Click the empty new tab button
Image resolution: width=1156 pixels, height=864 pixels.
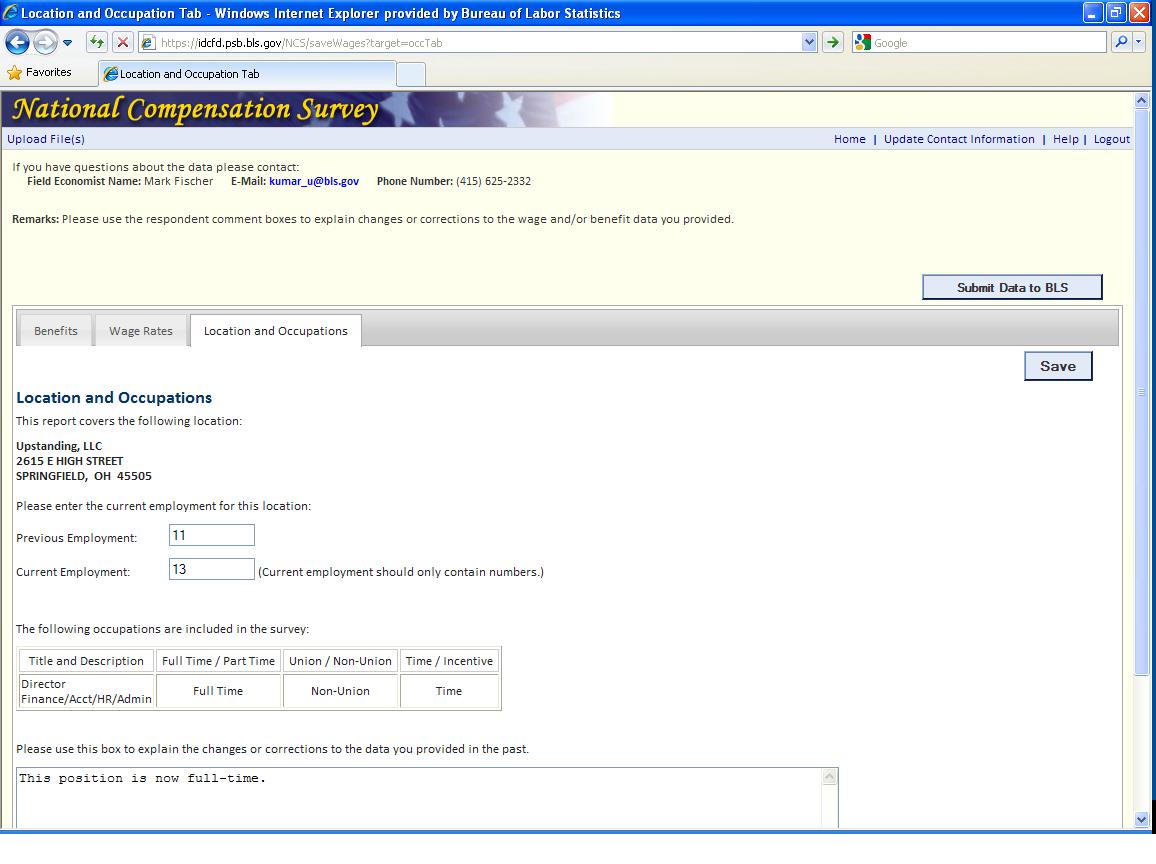(x=411, y=74)
